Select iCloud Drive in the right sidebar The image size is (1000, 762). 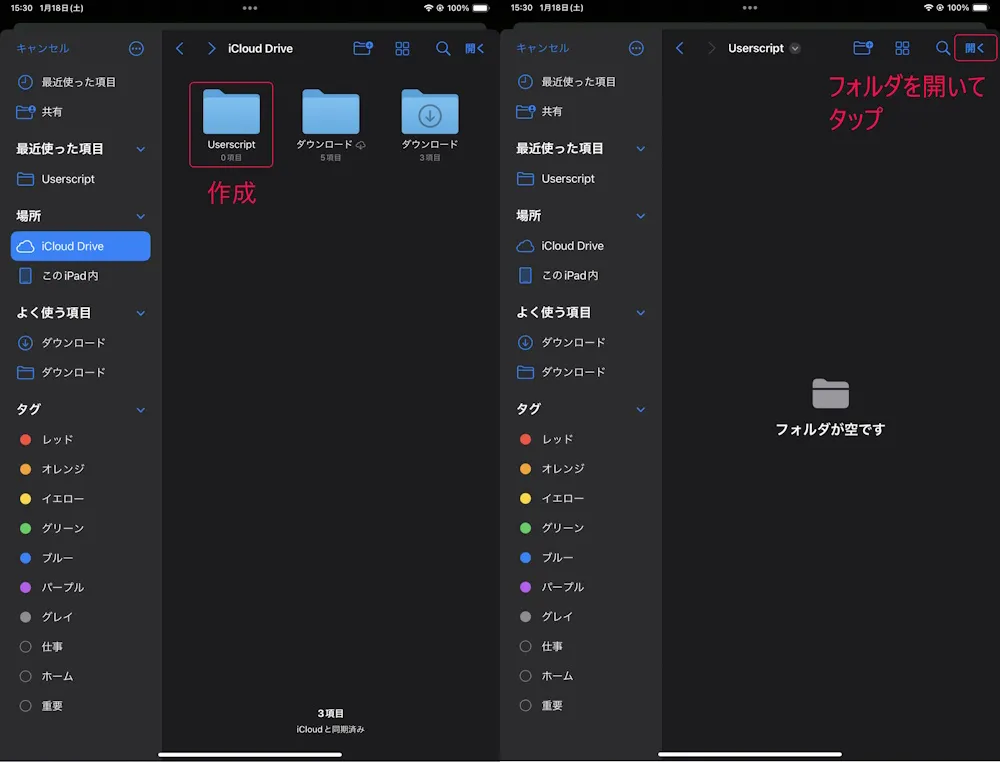tap(580, 245)
